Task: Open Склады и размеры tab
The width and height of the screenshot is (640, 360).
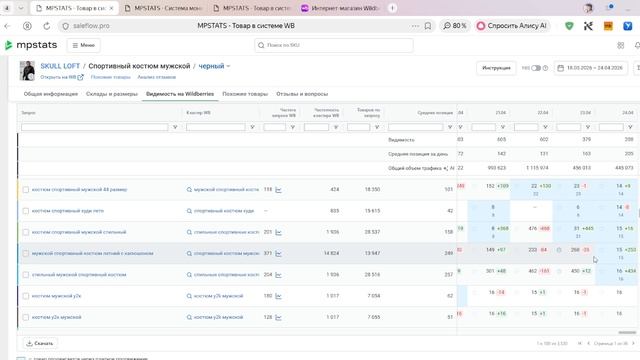Action: click(x=112, y=94)
